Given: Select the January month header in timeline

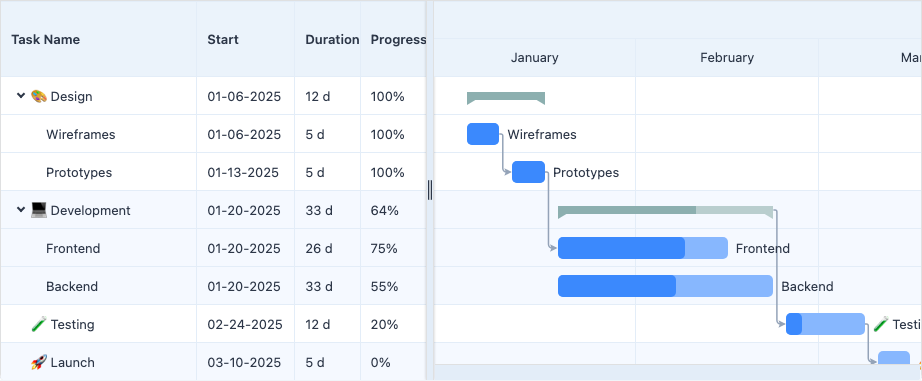Looking at the screenshot, I should click(535, 58).
